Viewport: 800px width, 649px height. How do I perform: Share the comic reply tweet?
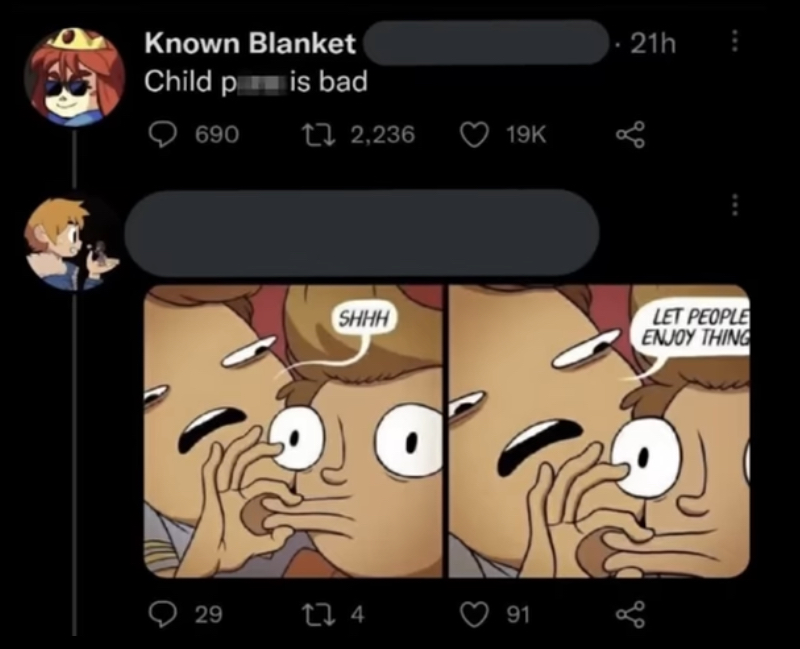631,614
